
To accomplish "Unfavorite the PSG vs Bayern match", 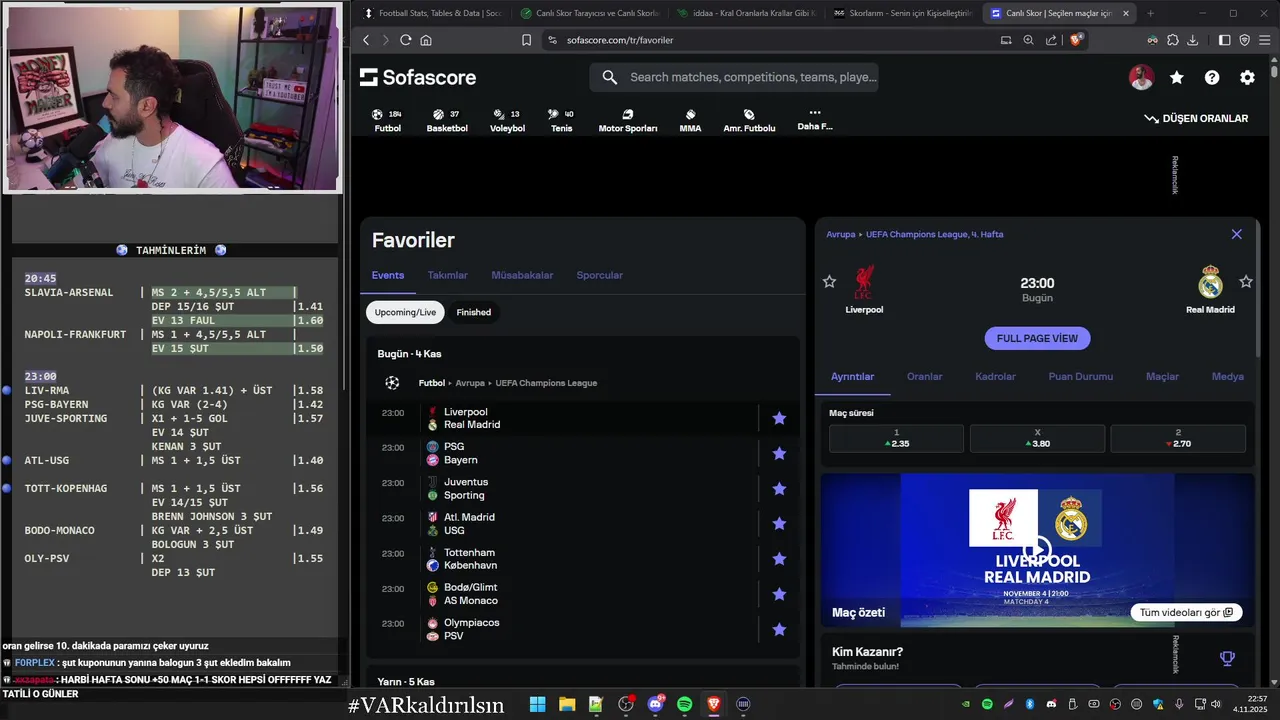I will click(x=779, y=453).
